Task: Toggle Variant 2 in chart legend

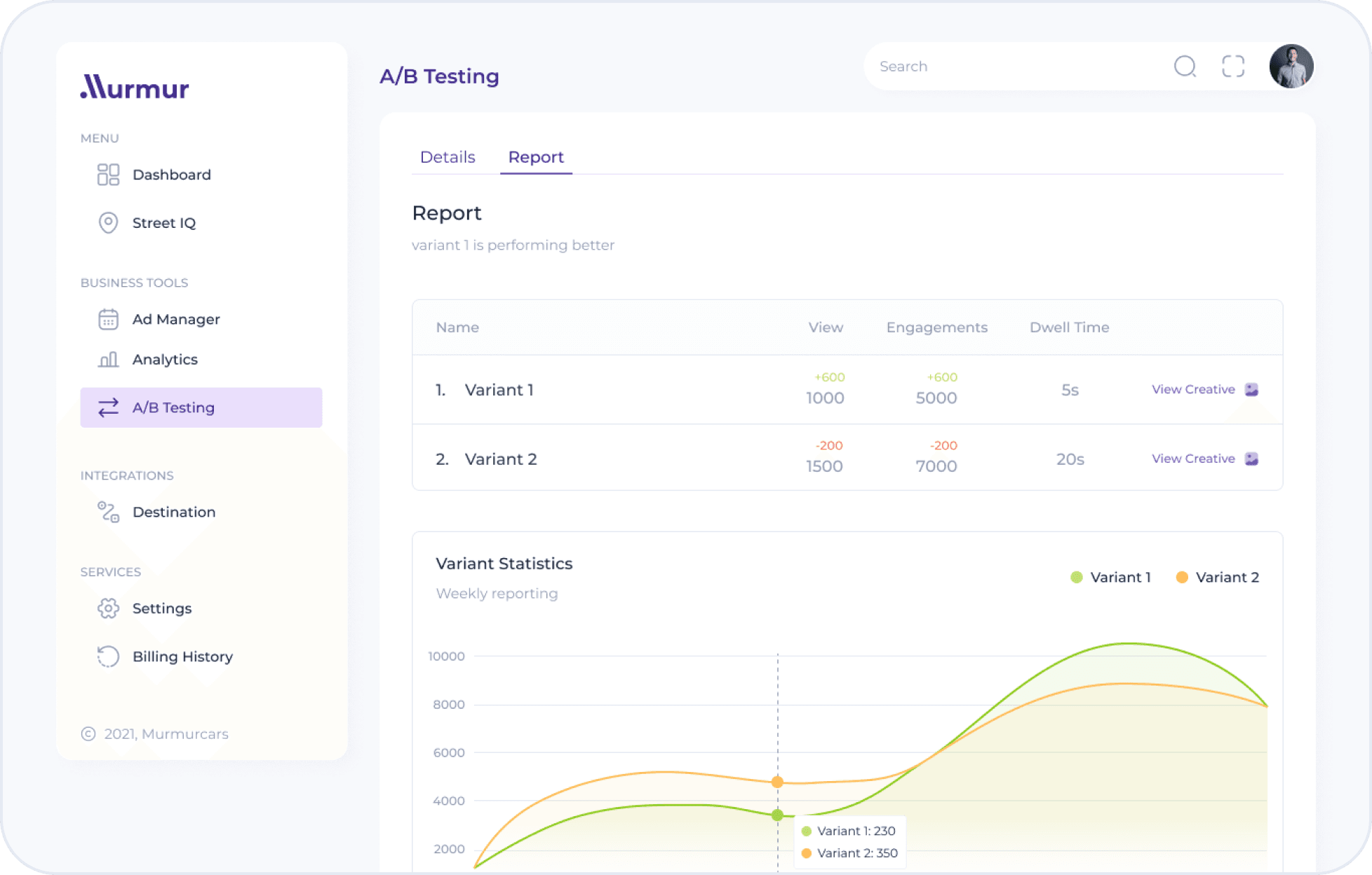Action: [1218, 577]
